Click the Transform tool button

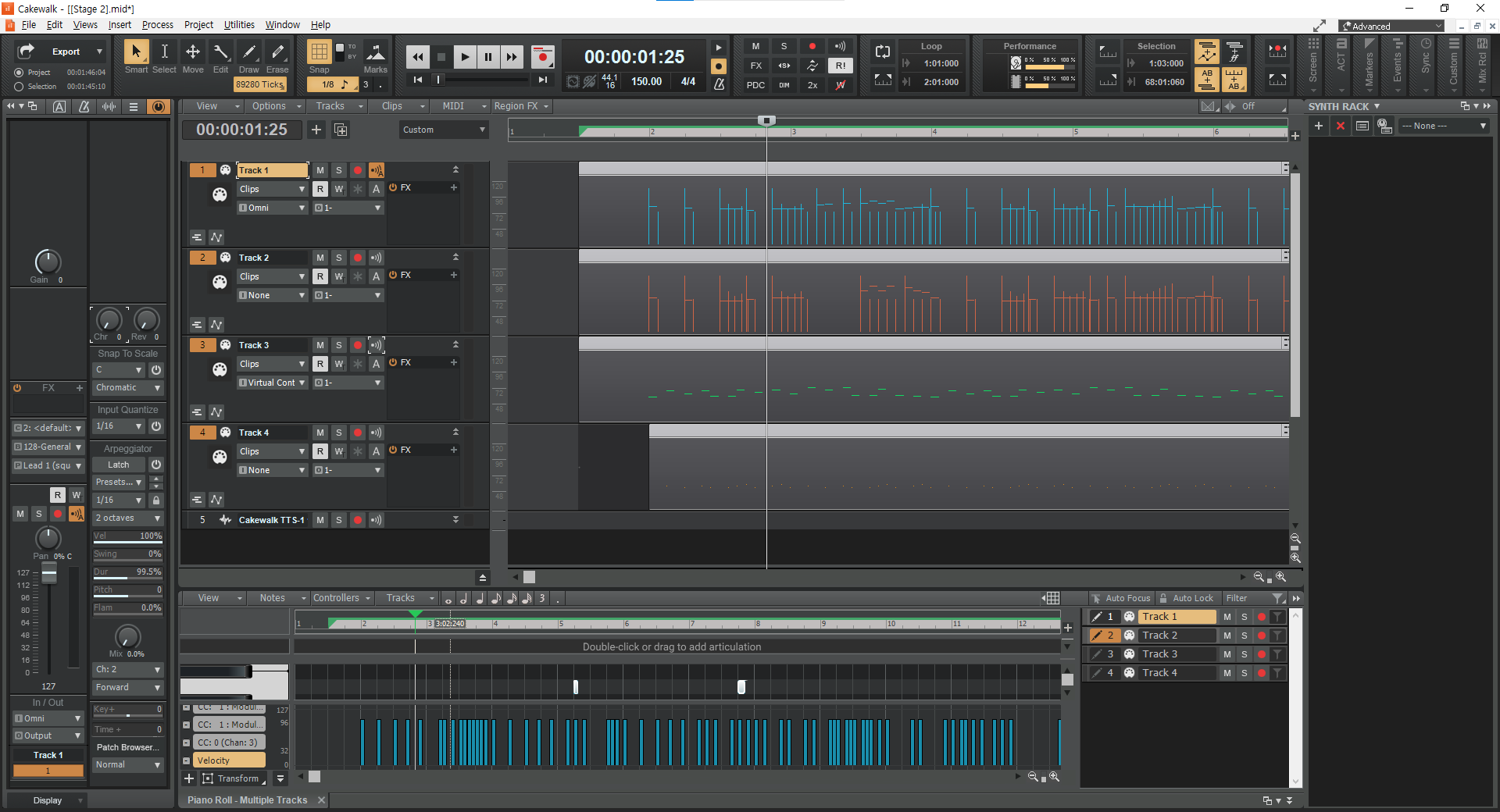[234, 778]
